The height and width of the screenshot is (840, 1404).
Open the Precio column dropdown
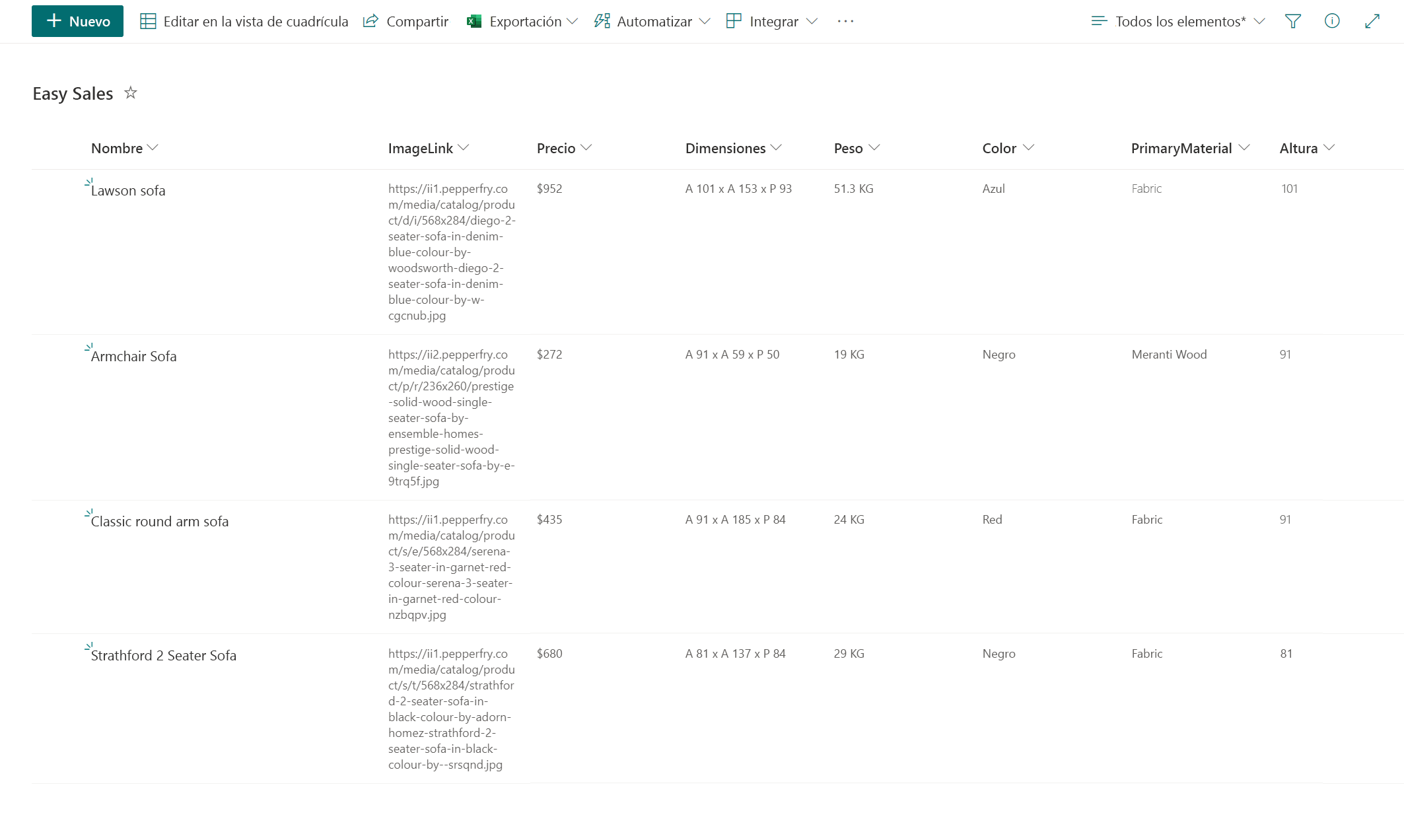tap(587, 148)
